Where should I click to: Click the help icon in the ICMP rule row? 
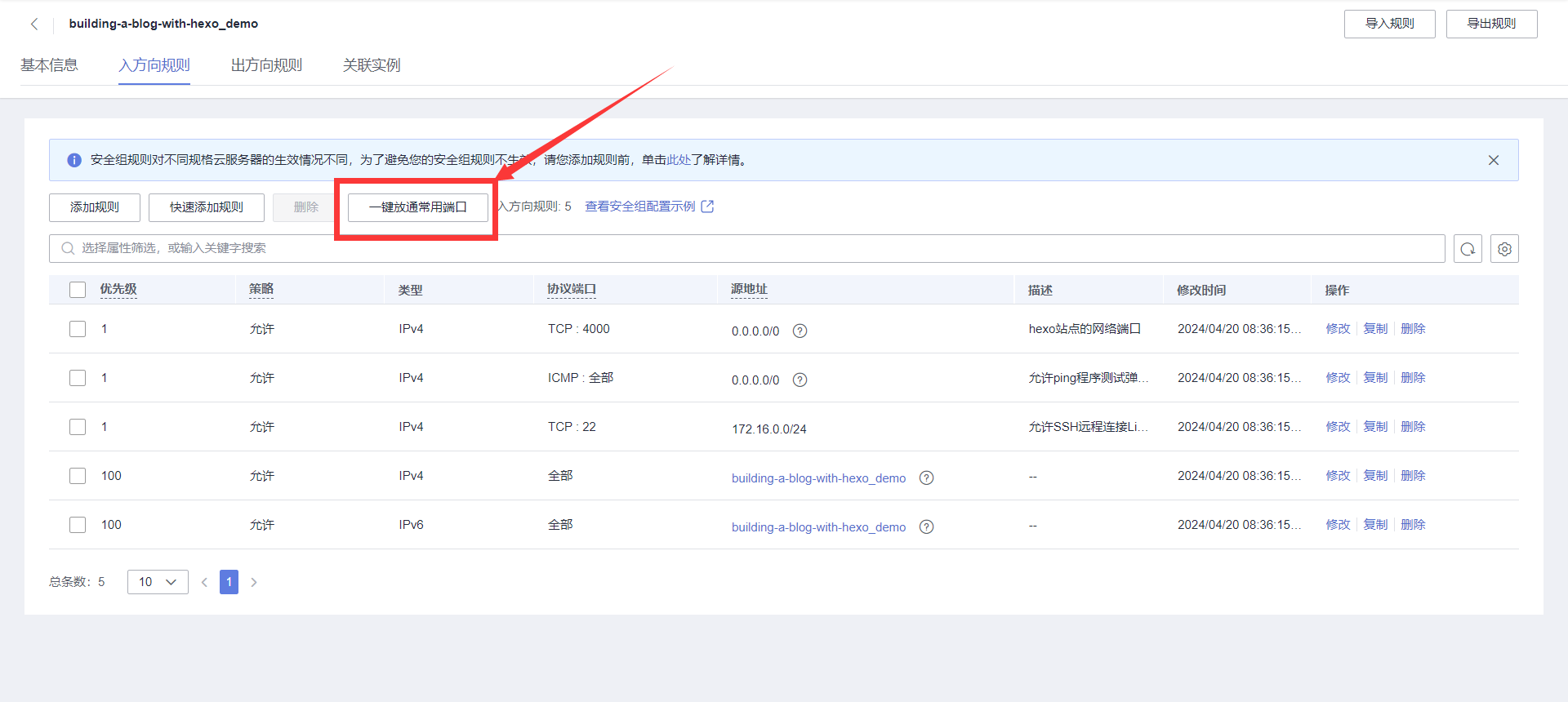click(800, 380)
